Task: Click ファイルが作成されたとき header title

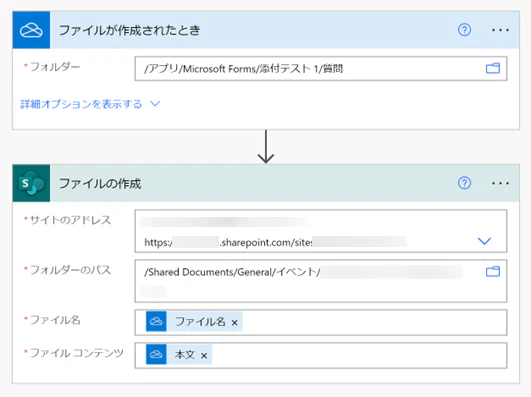Action: click(x=130, y=30)
